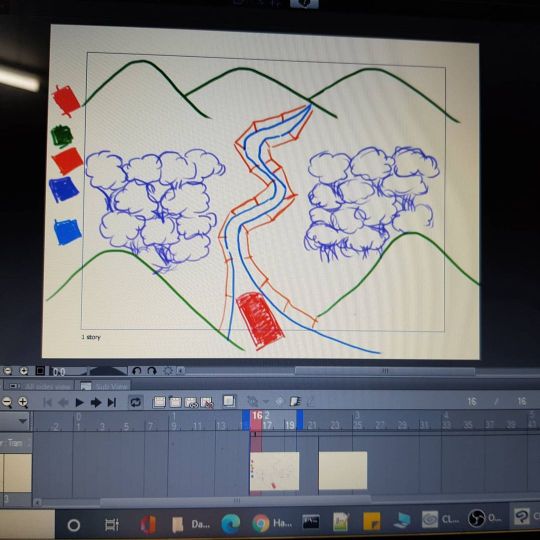Viewport: 540px width, 540px height.
Task: Click the blue start frame marker
Action: point(246,420)
